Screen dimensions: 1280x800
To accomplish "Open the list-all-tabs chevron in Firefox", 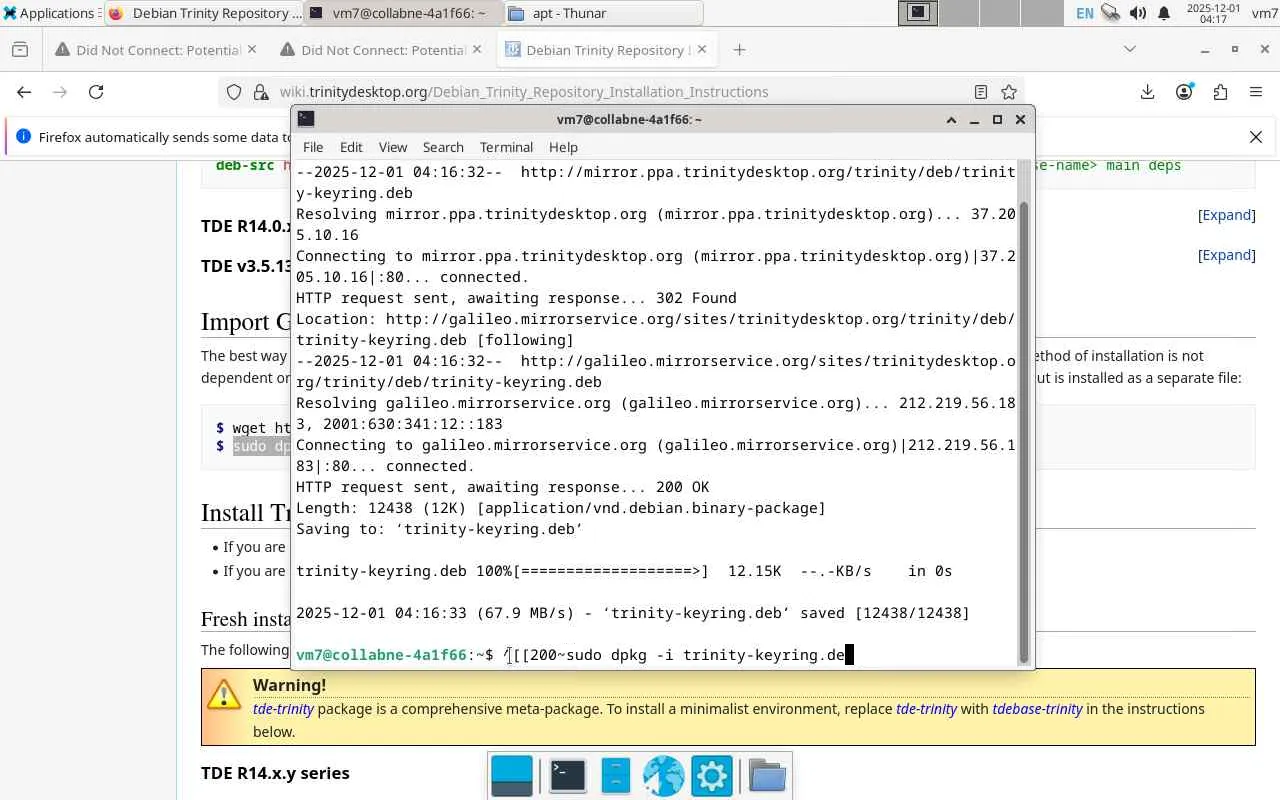I will 1130,50.
